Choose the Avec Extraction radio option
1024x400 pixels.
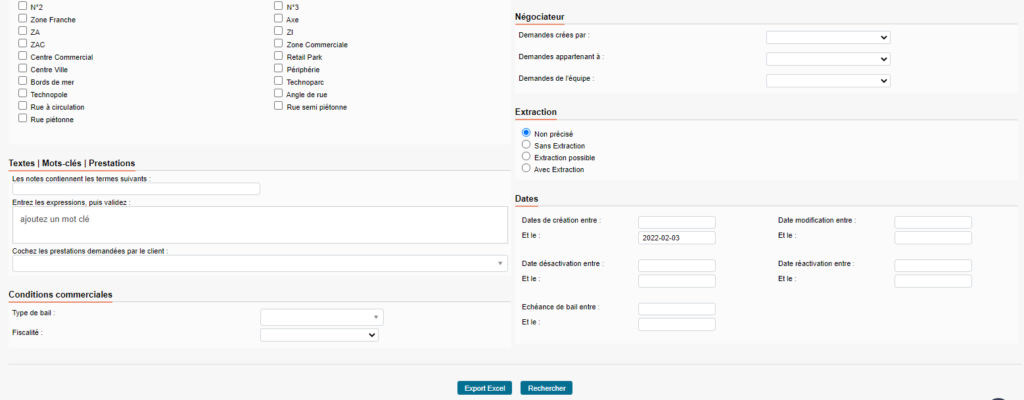click(x=526, y=169)
